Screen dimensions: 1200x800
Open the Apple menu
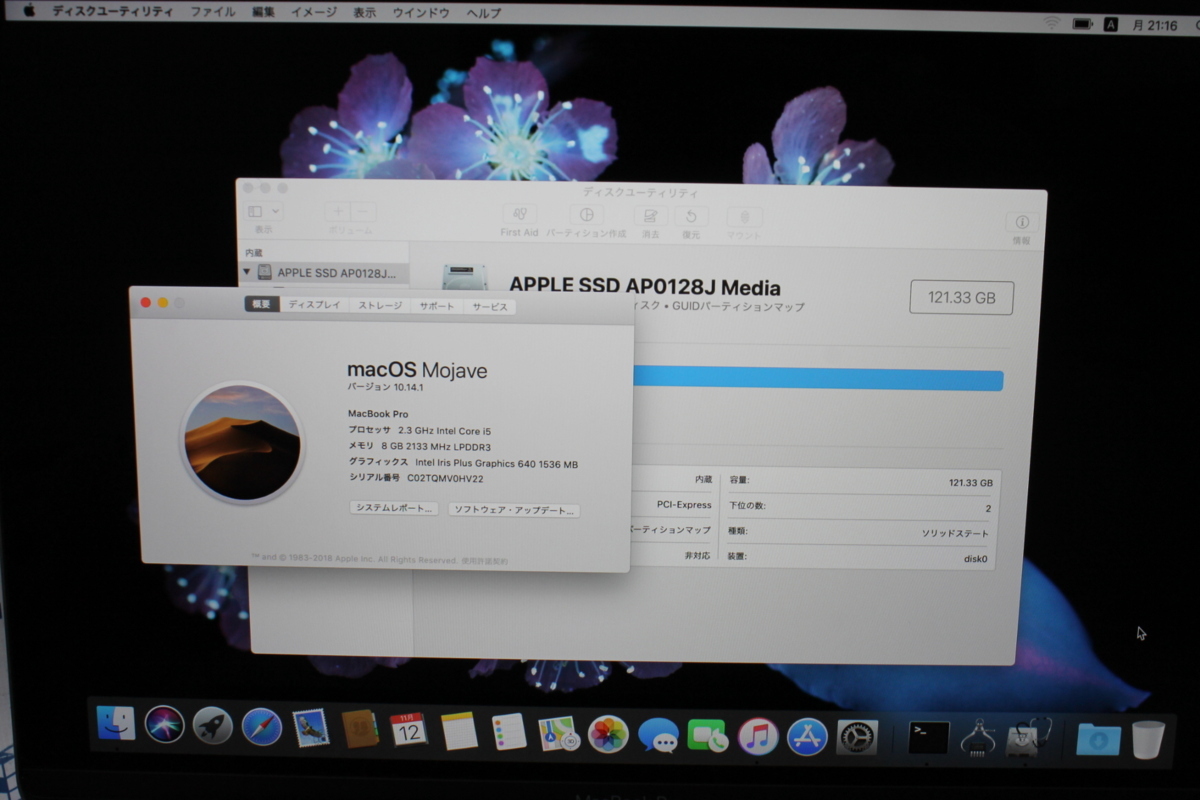point(28,11)
